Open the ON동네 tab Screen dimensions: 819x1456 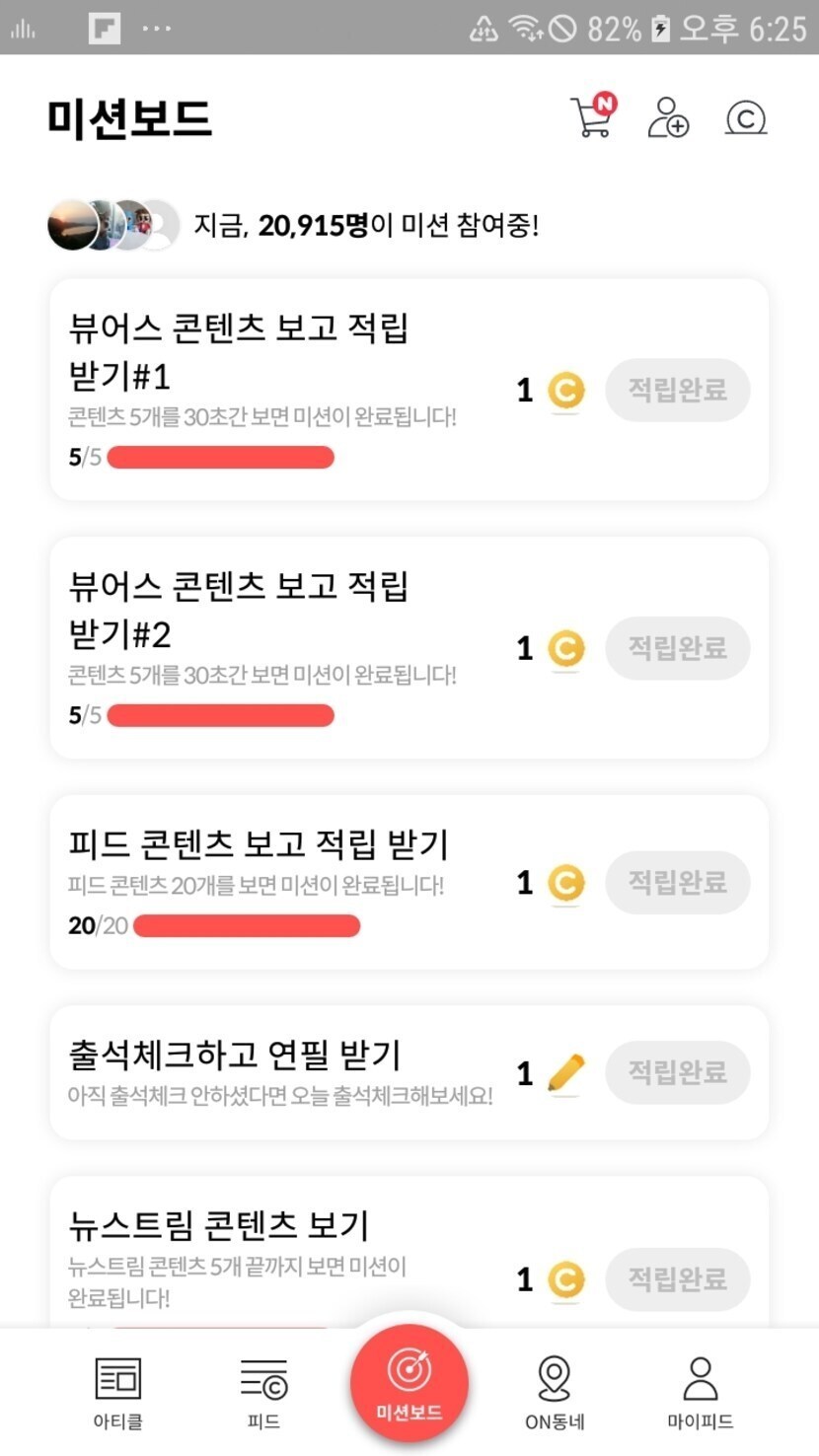click(555, 1392)
